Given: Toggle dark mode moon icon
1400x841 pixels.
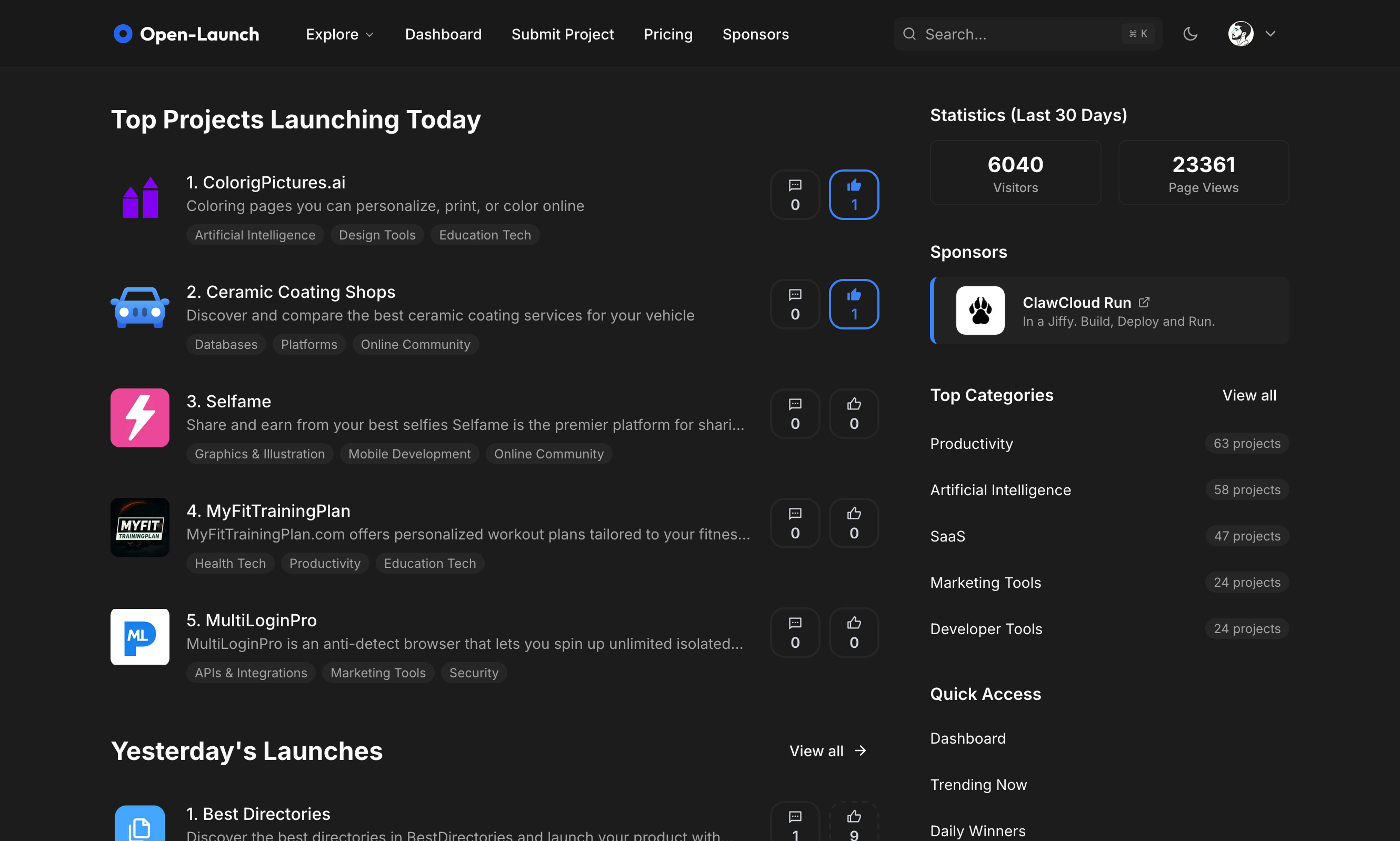Looking at the screenshot, I should point(1191,34).
